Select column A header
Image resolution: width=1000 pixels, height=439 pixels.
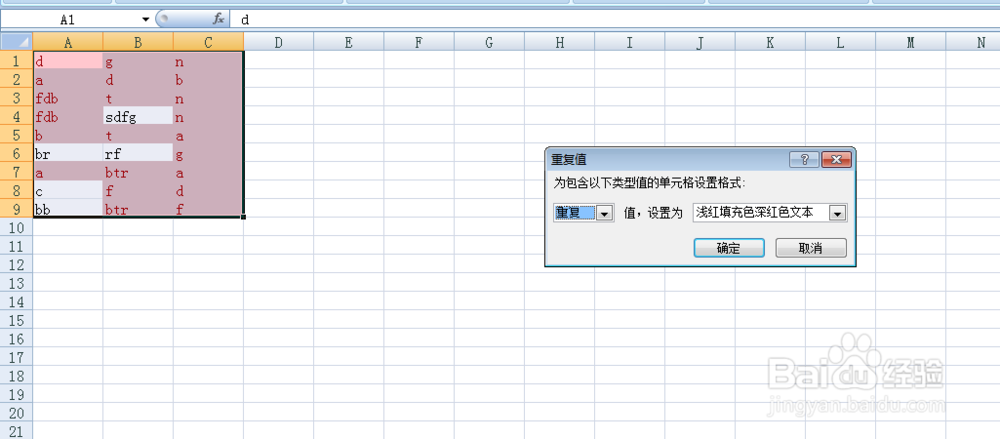pyautogui.click(x=68, y=42)
